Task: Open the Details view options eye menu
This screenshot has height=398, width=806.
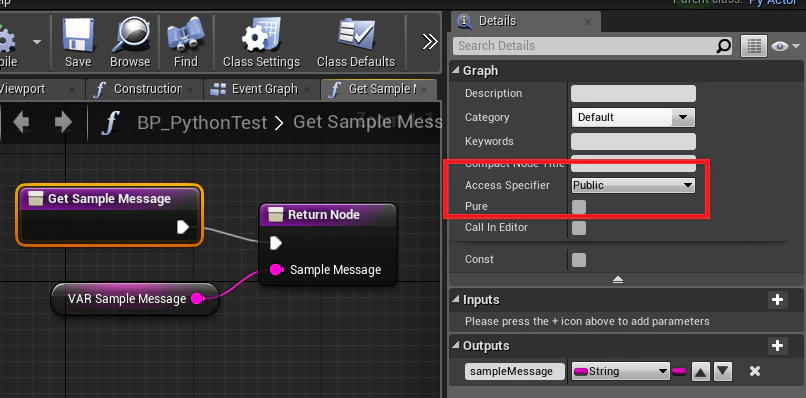Action: point(785,46)
